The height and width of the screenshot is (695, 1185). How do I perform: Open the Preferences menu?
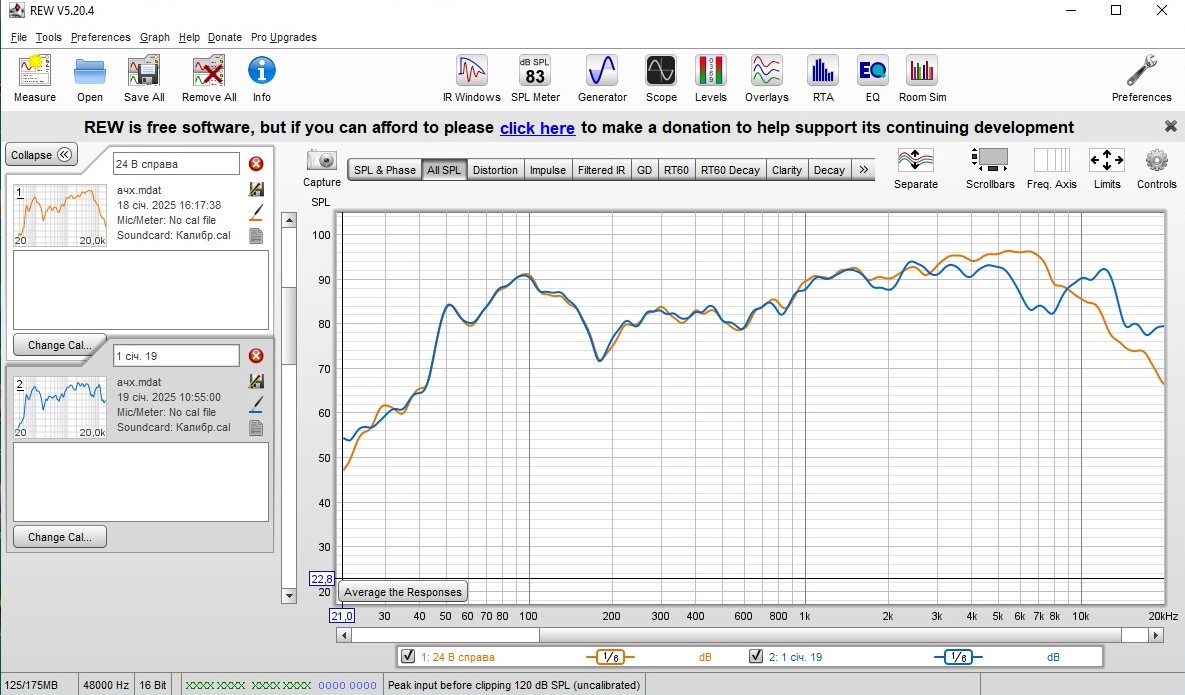101,37
